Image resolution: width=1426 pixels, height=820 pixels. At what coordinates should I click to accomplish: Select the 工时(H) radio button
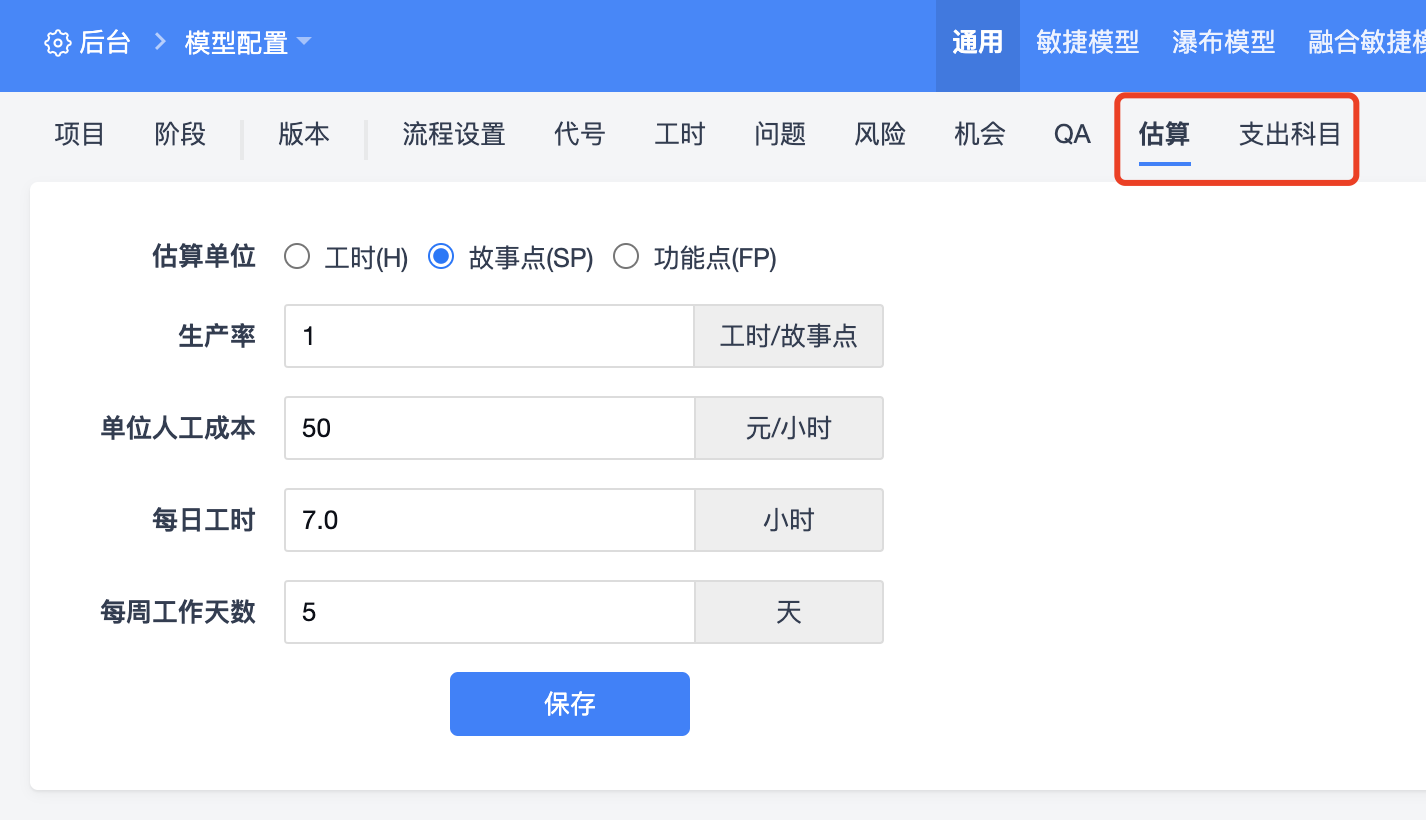pyautogui.click(x=297, y=258)
